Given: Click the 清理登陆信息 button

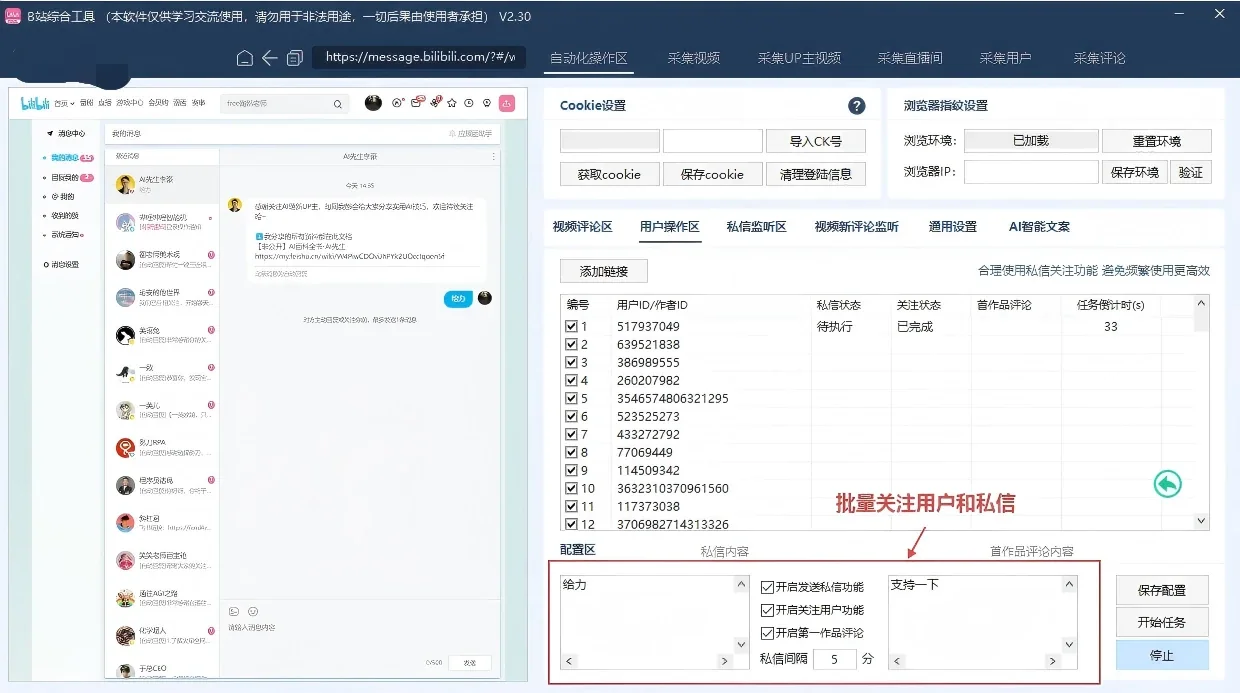Looking at the screenshot, I should 815,174.
